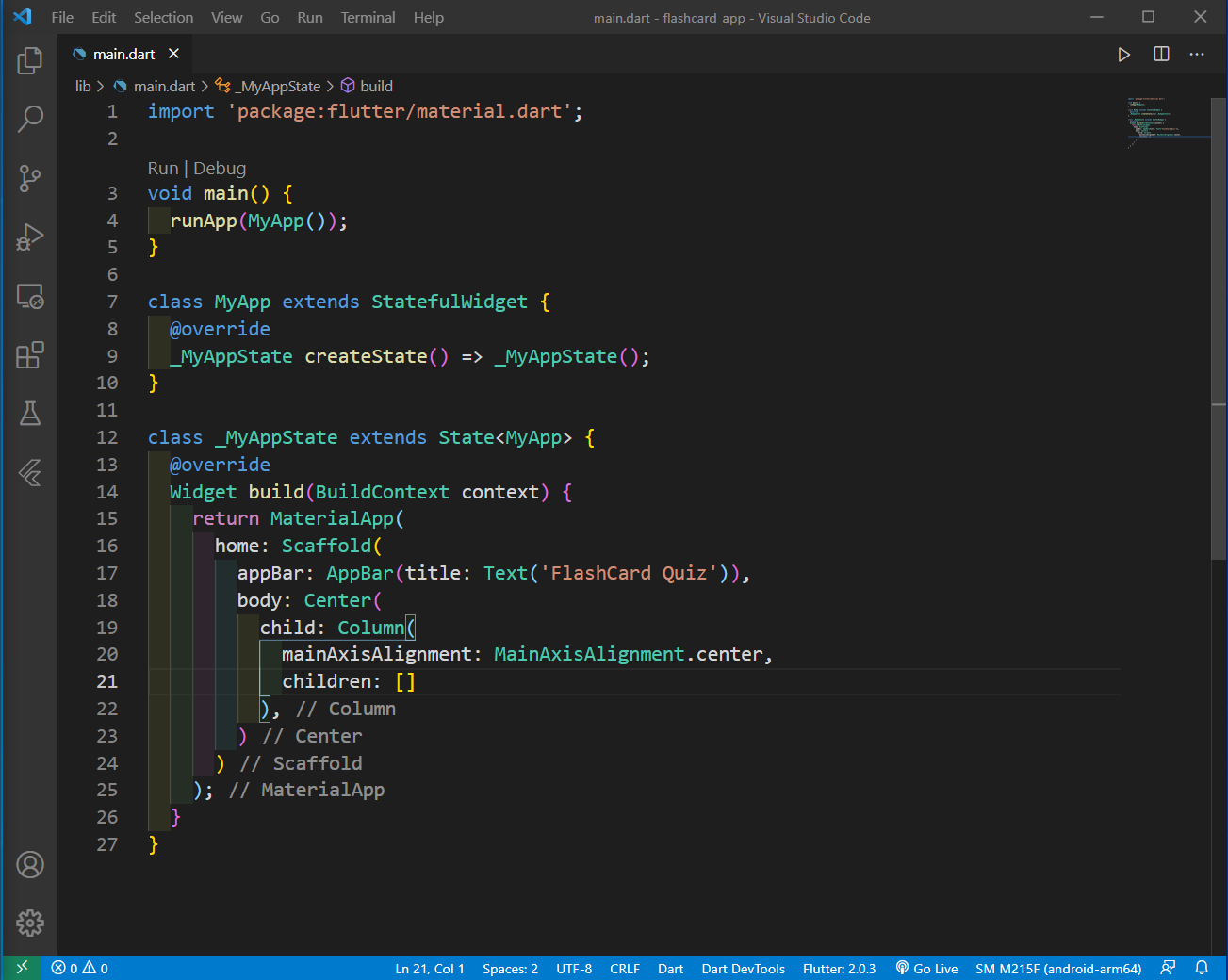The image size is (1228, 980).
Task: Click the main.dart breadcrumb
Action: tap(164, 86)
